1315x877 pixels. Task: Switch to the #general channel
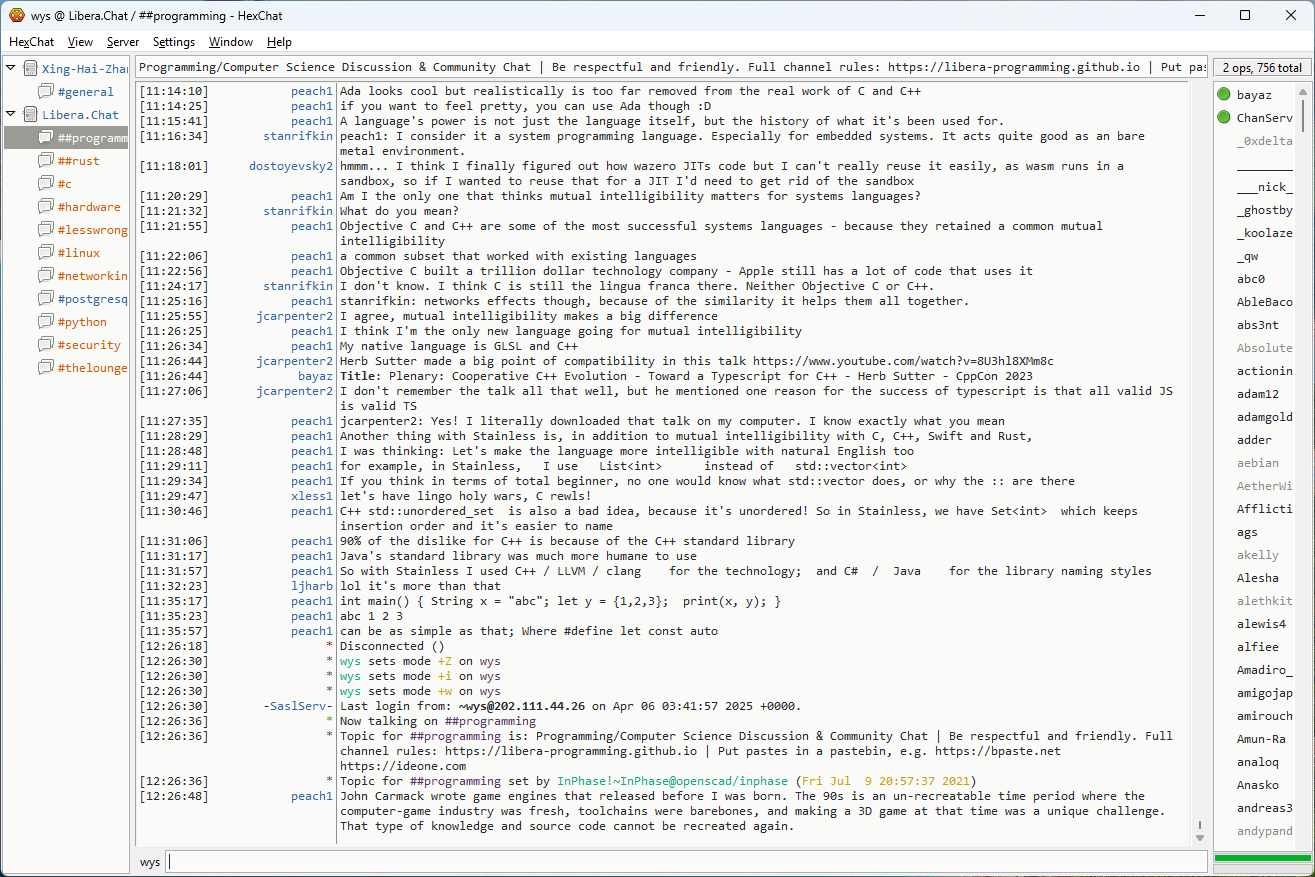[85, 92]
